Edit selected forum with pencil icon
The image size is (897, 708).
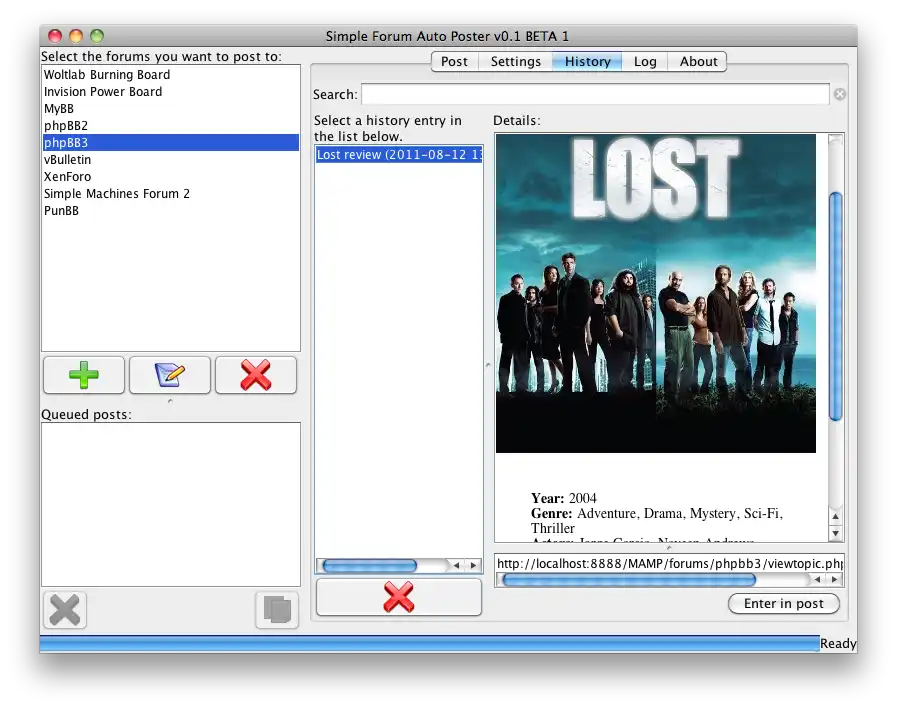point(170,375)
